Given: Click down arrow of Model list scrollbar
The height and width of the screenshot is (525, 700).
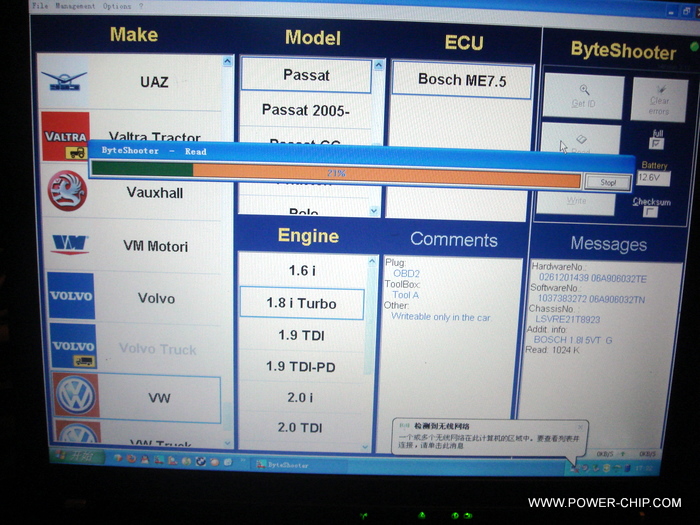Looking at the screenshot, I should pos(374,211).
